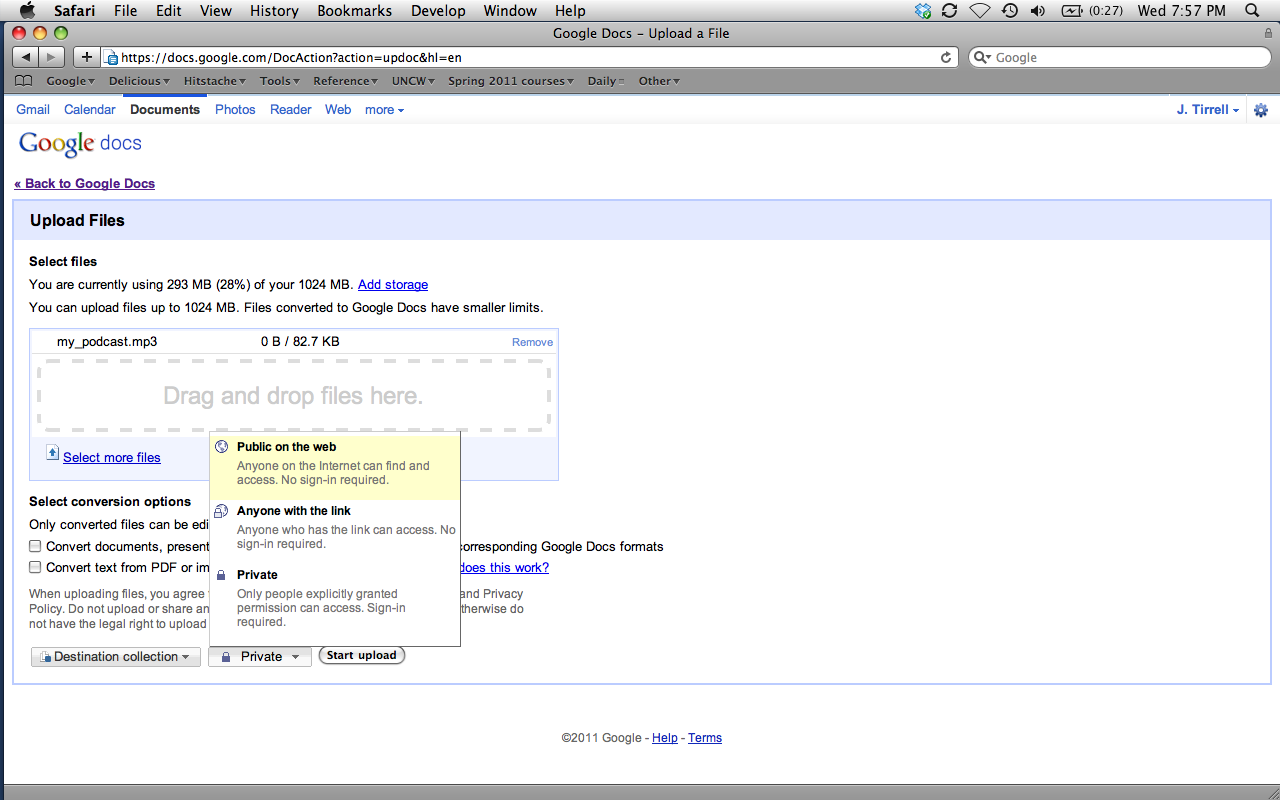Screen dimensions: 1280x800
Task: Open the Google bookmarks folder
Action: tap(70, 81)
